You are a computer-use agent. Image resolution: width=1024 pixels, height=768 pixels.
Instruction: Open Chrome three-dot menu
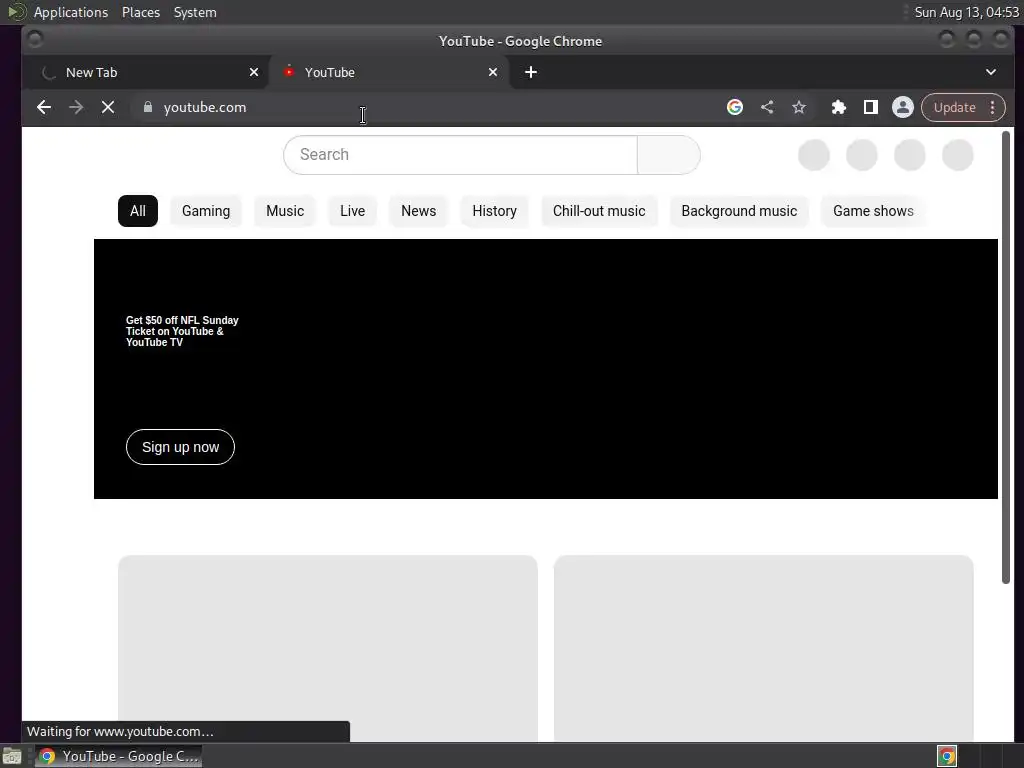pos(993,107)
